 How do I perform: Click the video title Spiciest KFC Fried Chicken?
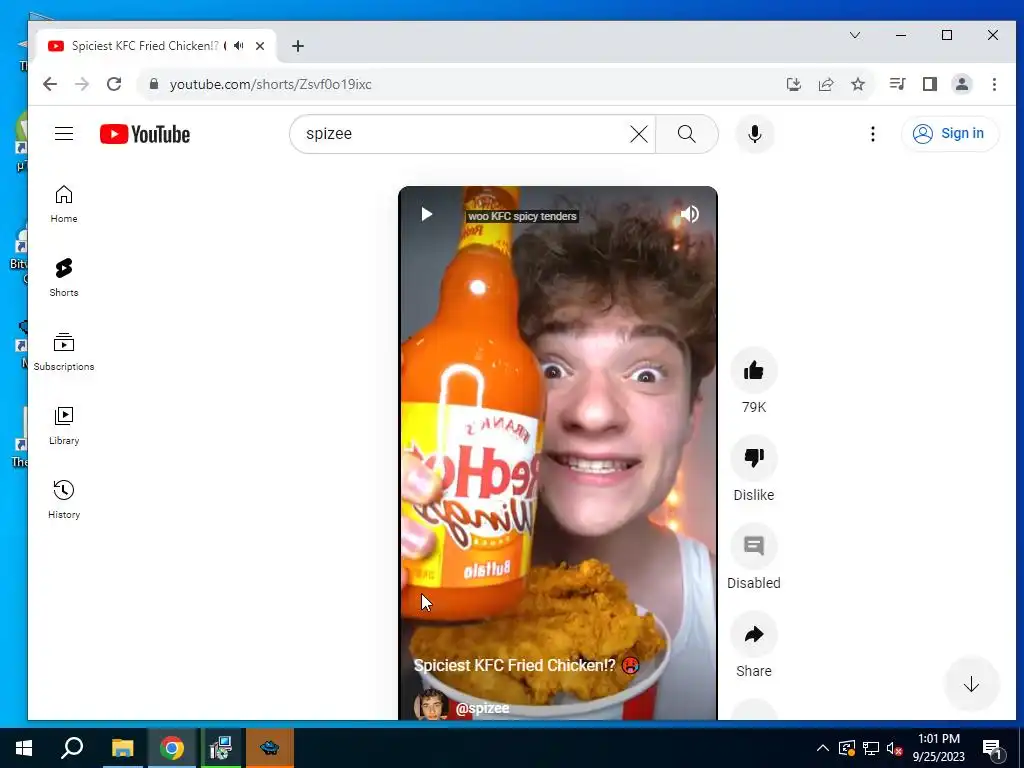click(x=515, y=665)
